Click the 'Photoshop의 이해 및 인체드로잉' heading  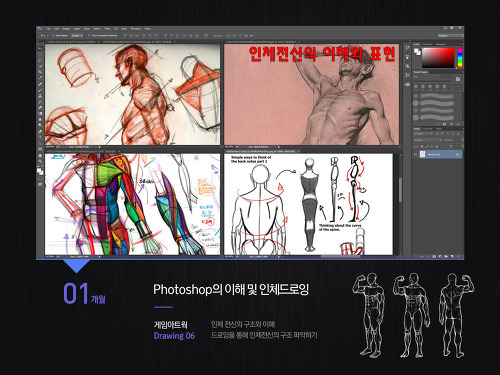tap(231, 289)
